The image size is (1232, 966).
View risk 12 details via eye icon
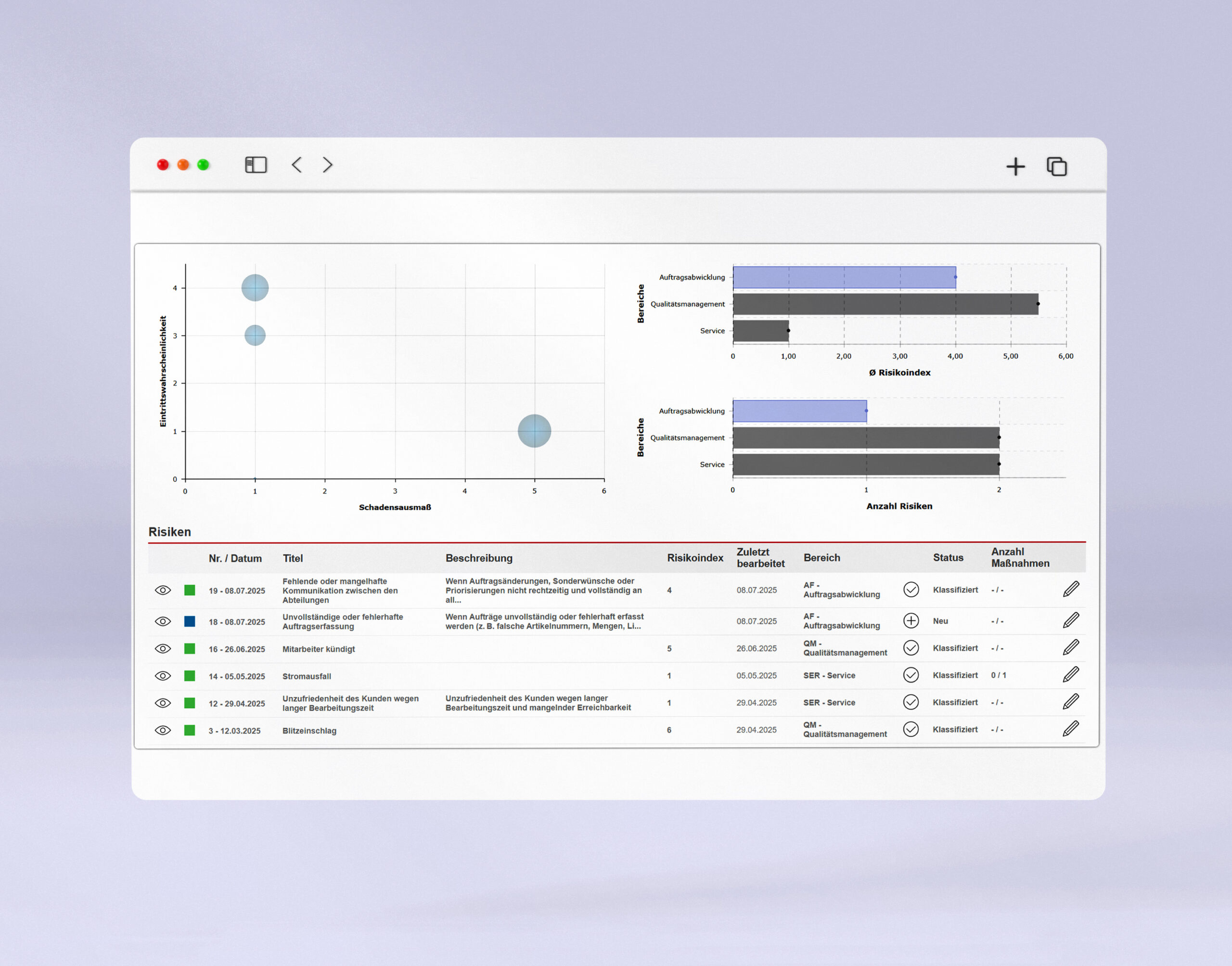coord(163,702)
